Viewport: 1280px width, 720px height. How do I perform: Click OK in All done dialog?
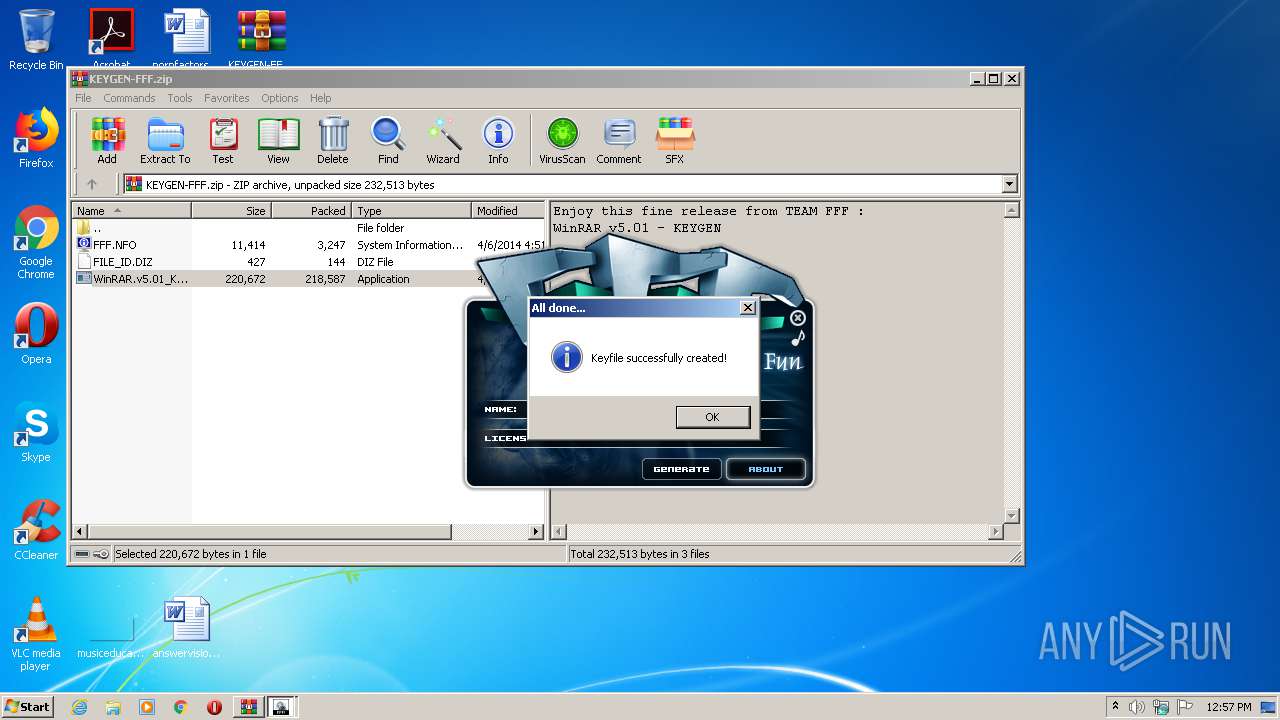[712, 417]
